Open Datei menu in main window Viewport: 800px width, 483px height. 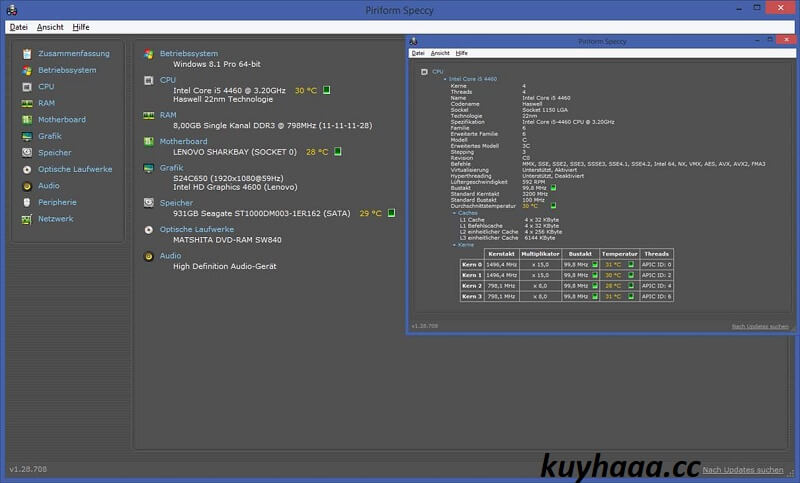[x=19, y=27]
